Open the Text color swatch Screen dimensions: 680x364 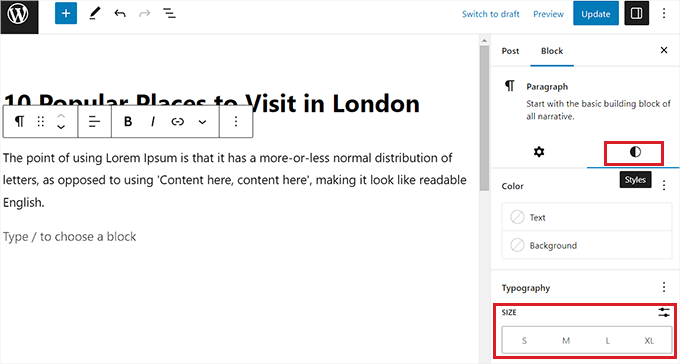[x=587, y=217]
